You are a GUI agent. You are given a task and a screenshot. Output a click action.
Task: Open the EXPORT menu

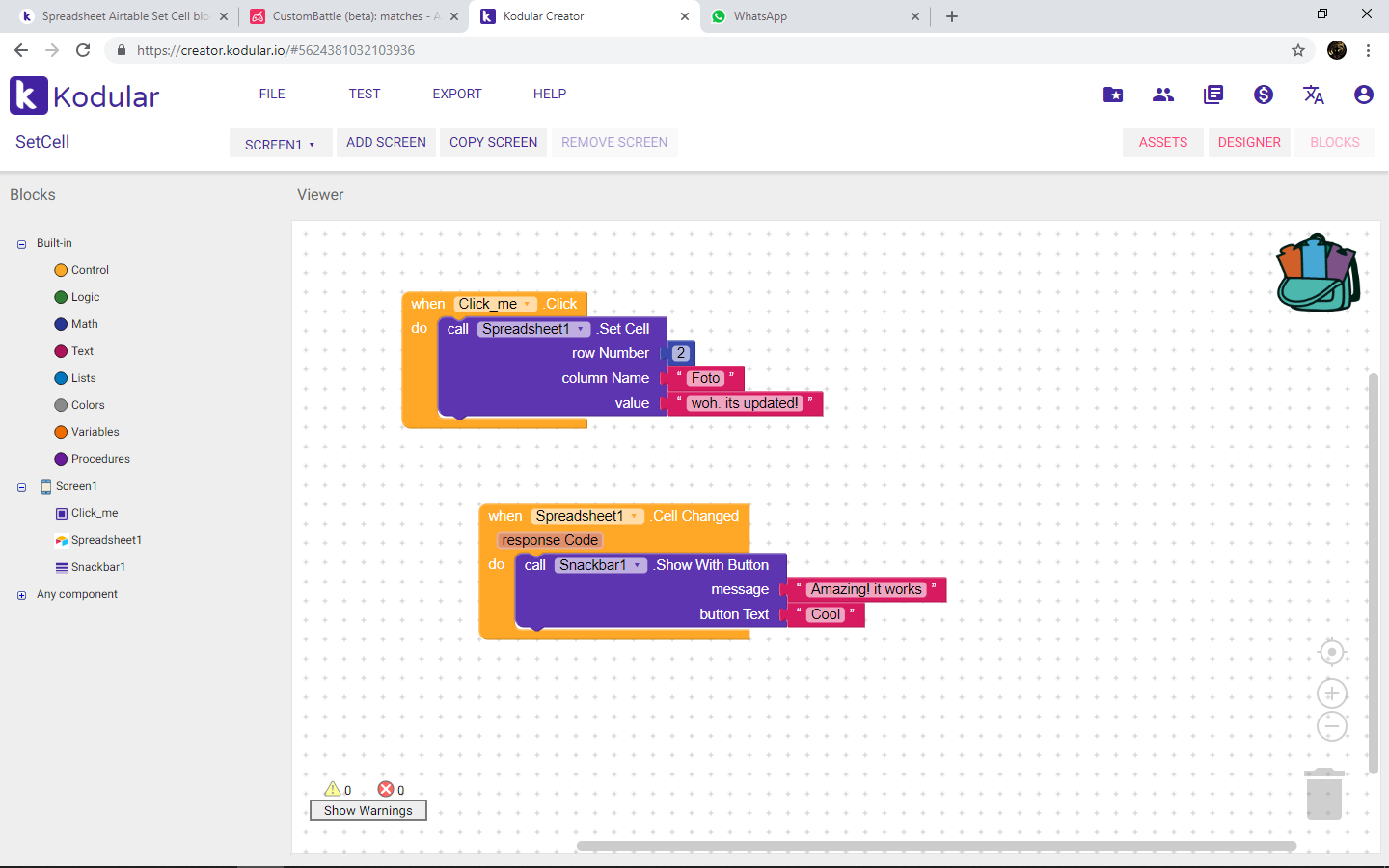coord(457,94)
